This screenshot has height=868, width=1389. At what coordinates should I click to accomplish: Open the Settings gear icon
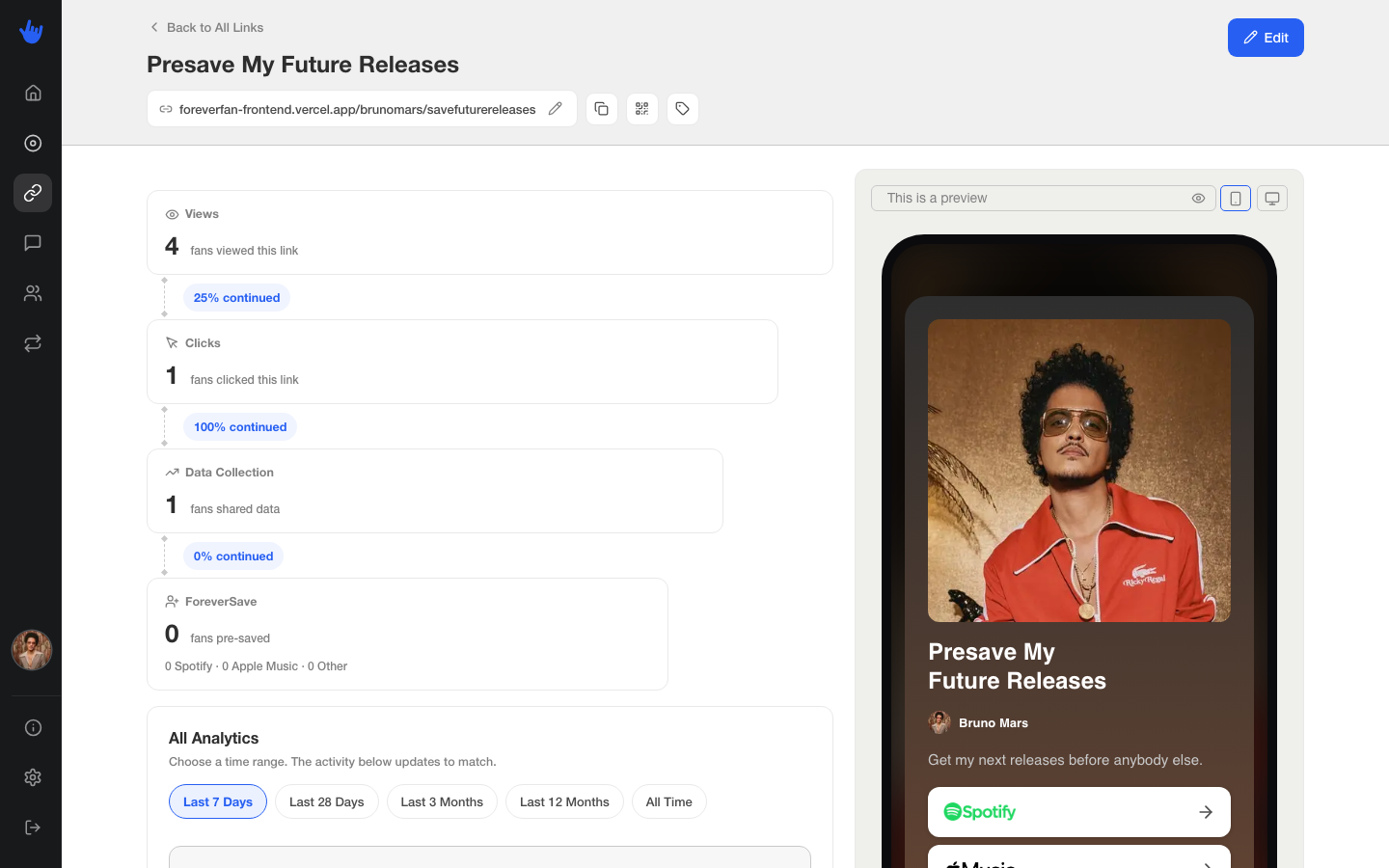point(33,777)
